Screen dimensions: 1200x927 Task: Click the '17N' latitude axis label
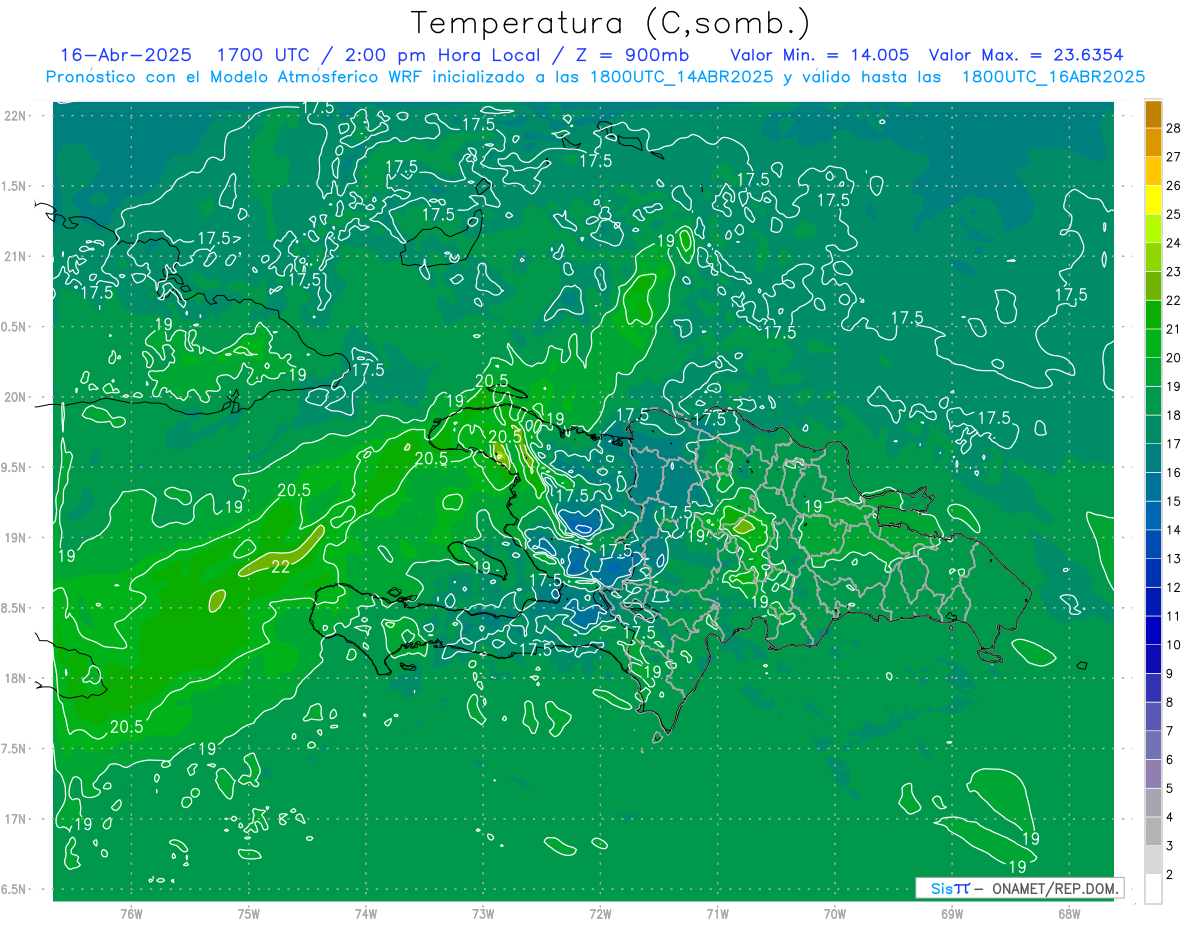coord(15,819)
